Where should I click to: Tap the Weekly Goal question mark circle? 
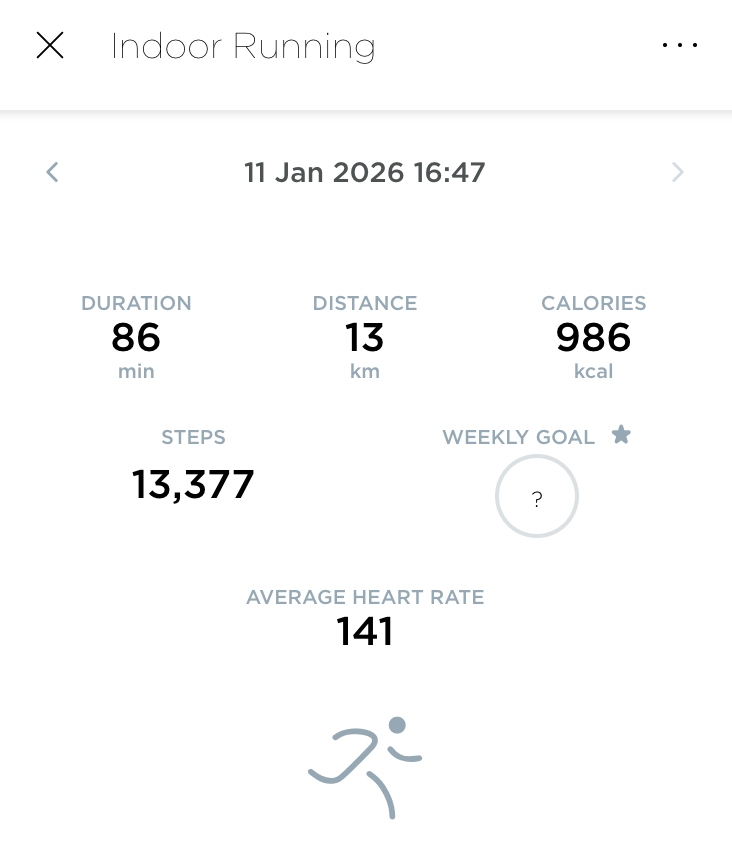537,497
